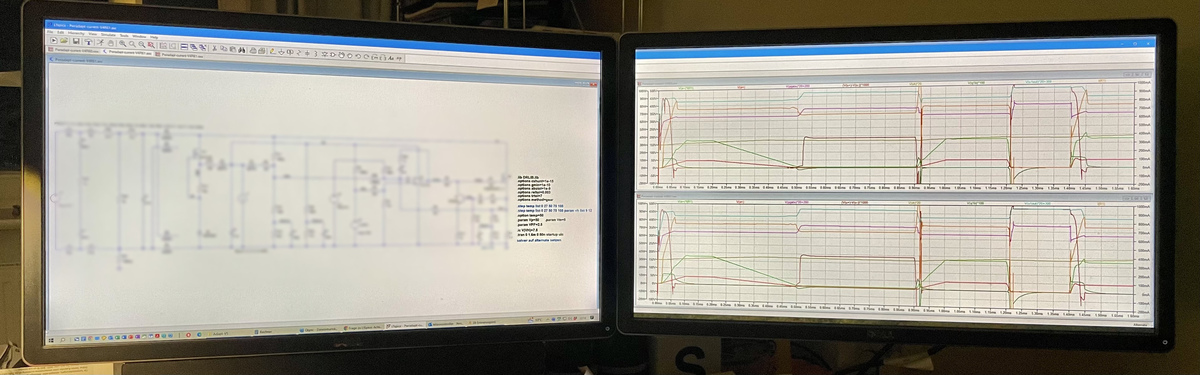Image resolution: width=1200 pixels, height=375 pixels.
Task: Click the .lib DKLIB.lib directive on schematic
Action: point(527,177)
